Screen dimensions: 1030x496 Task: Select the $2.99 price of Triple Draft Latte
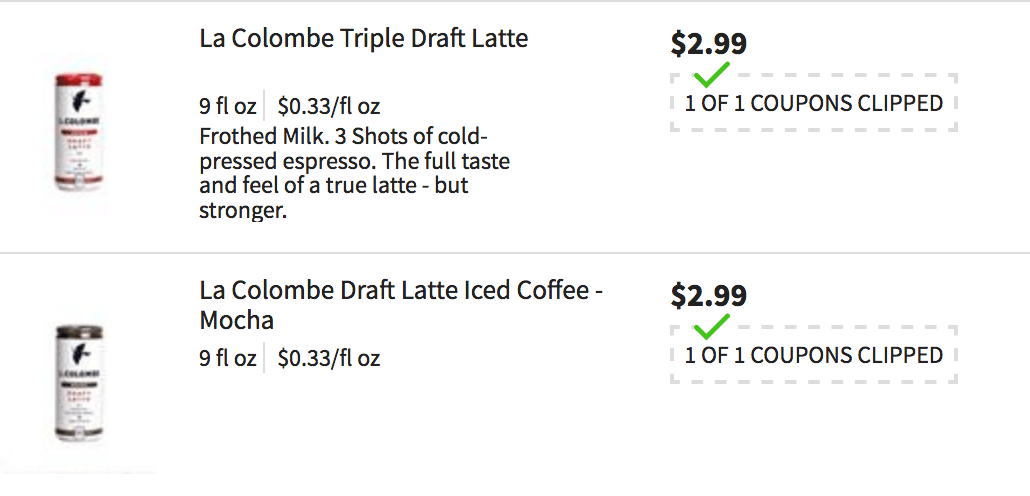click(x=708, y=43)
